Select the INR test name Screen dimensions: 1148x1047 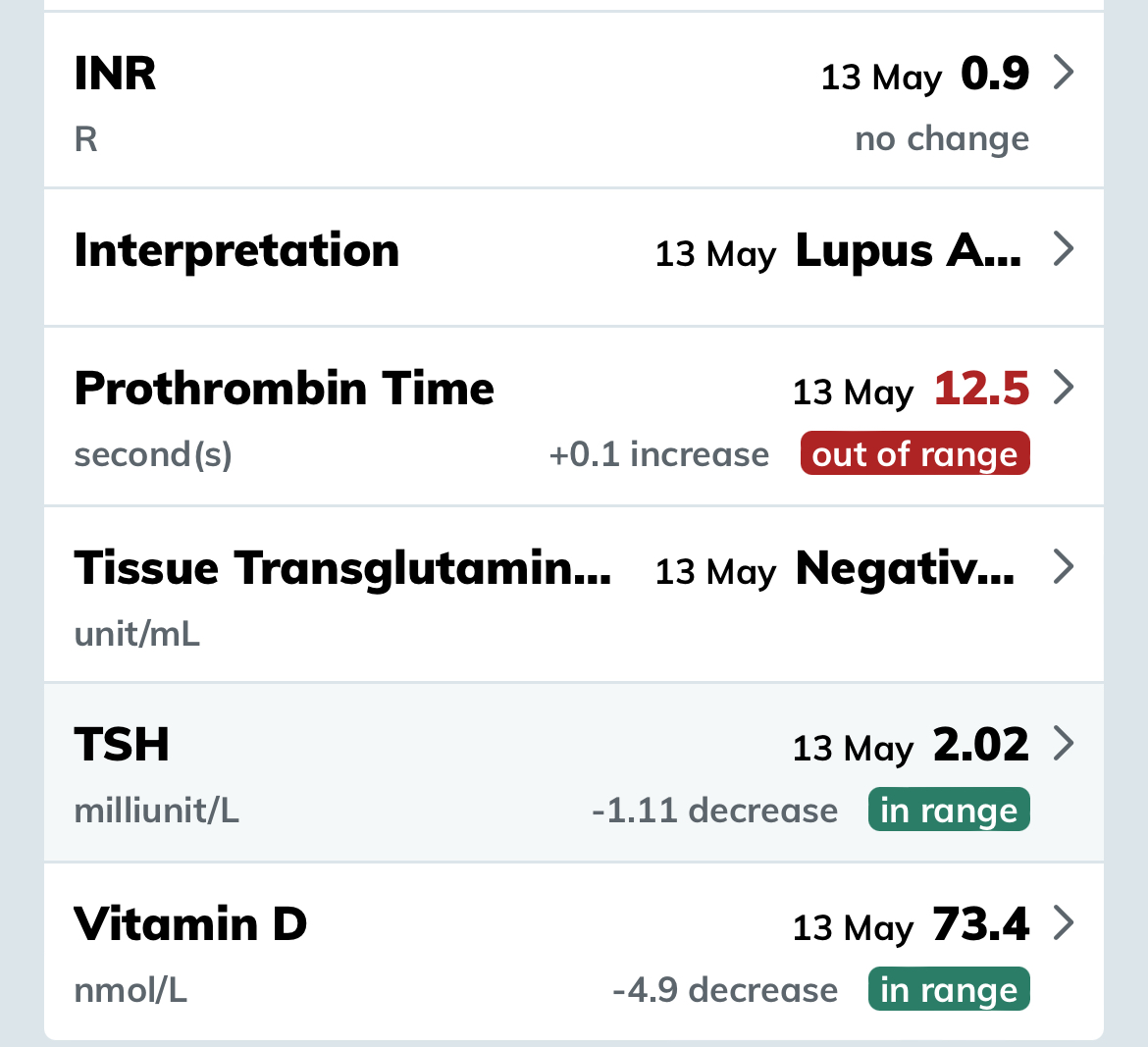115,74
